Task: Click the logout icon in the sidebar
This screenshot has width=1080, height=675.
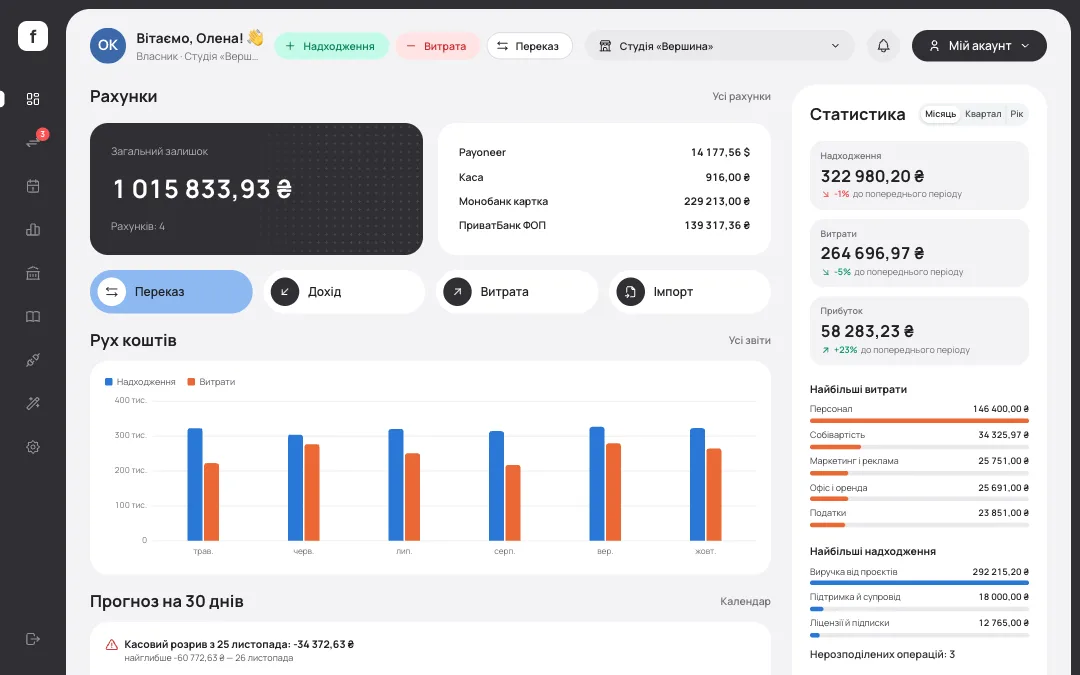Action: (32, 639)
